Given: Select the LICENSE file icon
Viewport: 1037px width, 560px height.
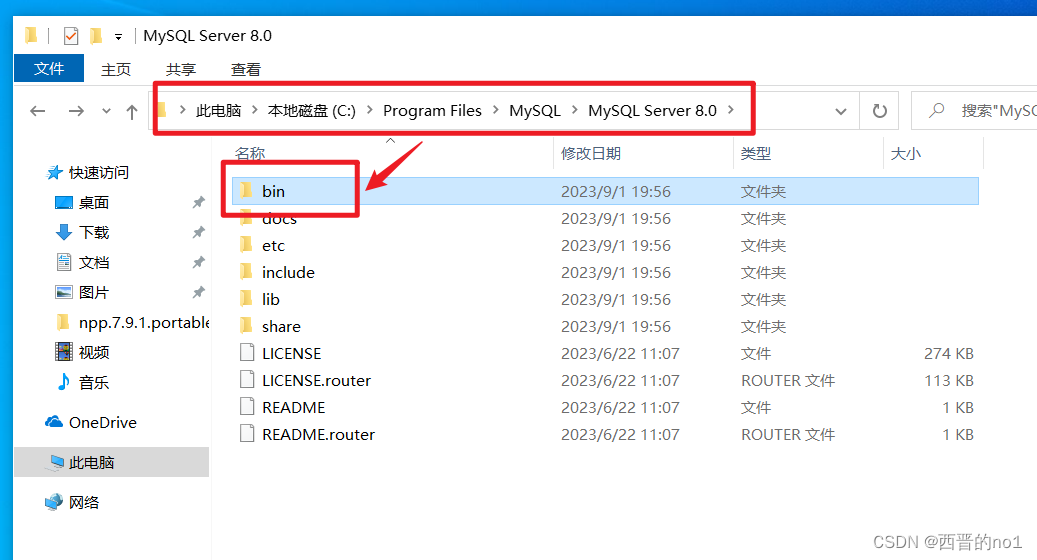Looking at the screenshot, I should pyautogui.click(x=247, y=353).
